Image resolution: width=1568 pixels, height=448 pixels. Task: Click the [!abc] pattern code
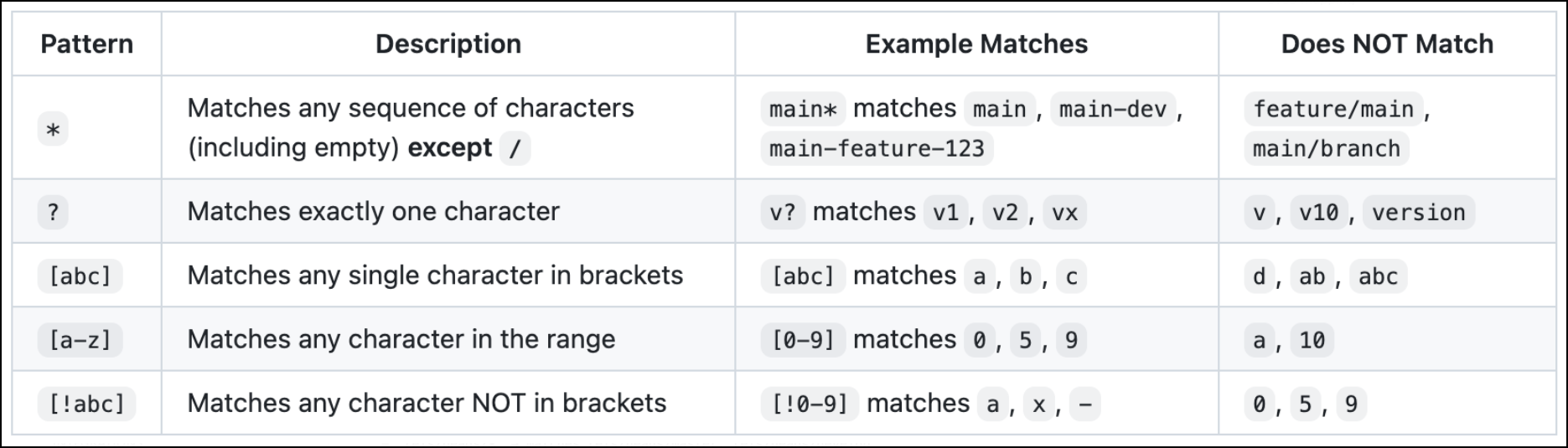(86, 404)
